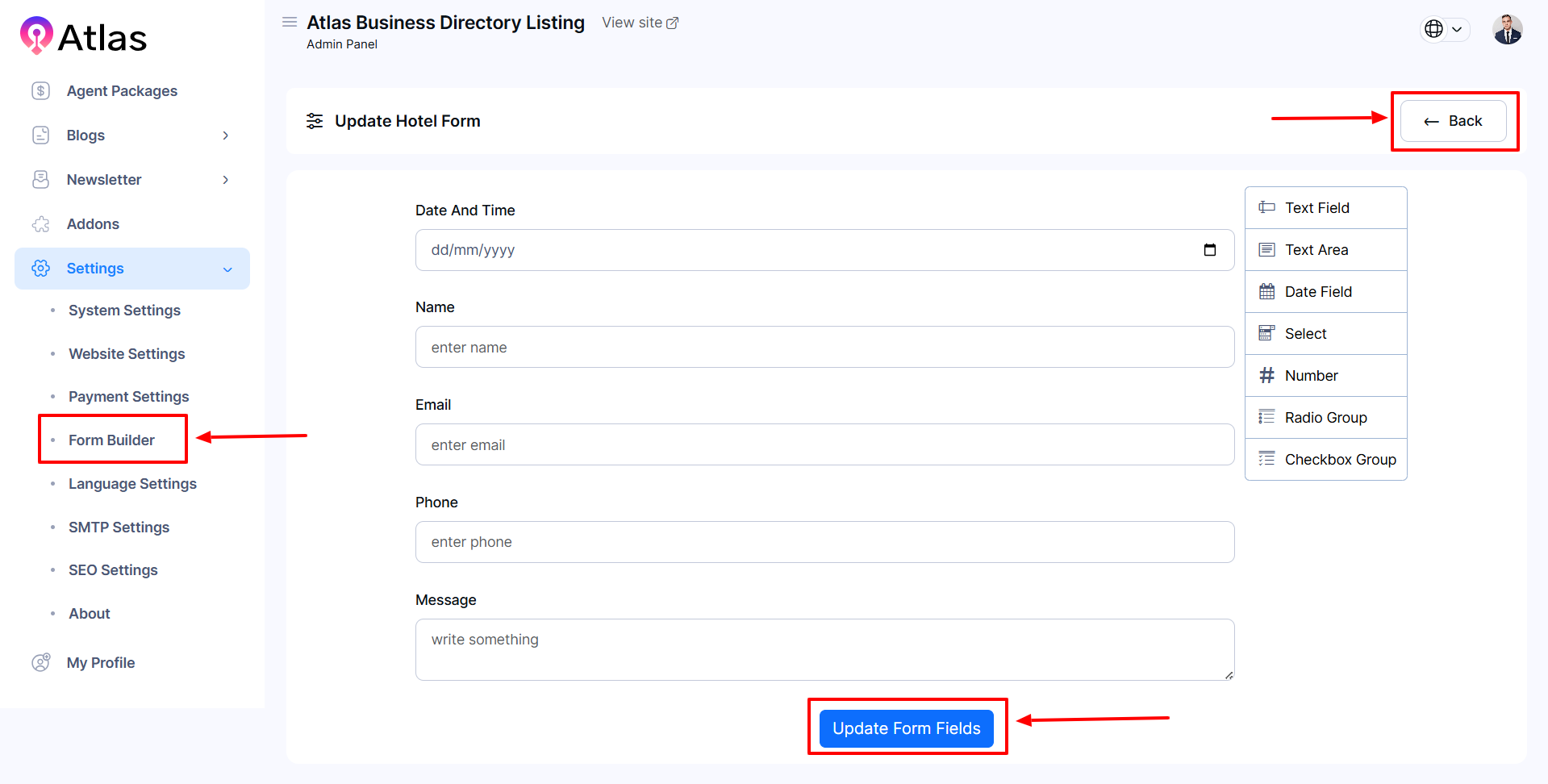Screen dimensions: 1548x784
Task: Open the calendar picker in date field
Action: [x=1209, y=250]
